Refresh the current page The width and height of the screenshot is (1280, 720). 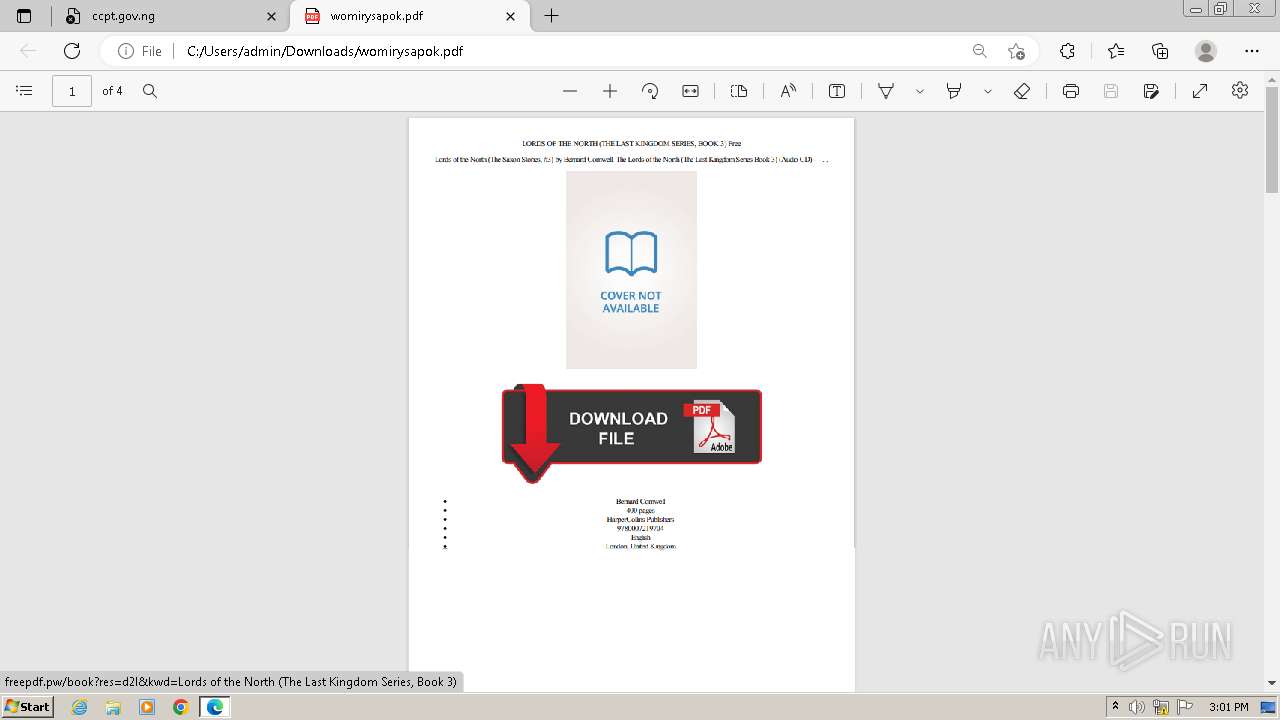(x=72, y=51)
